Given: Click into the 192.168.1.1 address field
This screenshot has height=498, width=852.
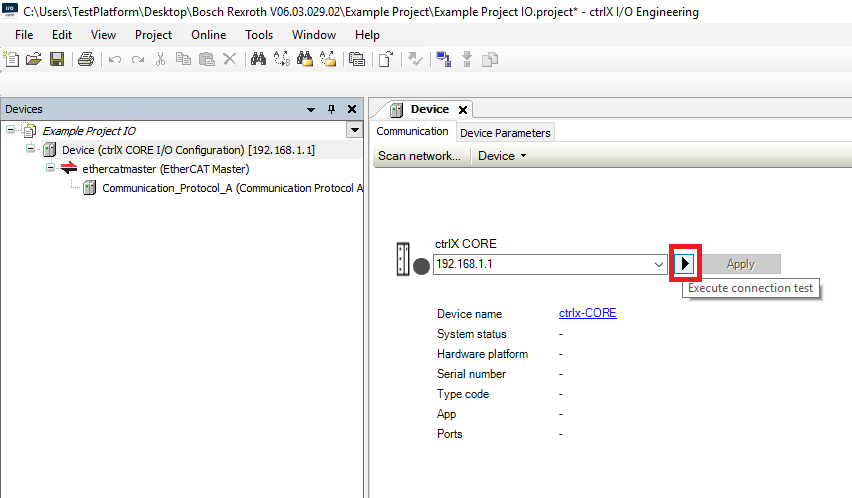Looking at the screenshot, I should [x=540, y=264].
